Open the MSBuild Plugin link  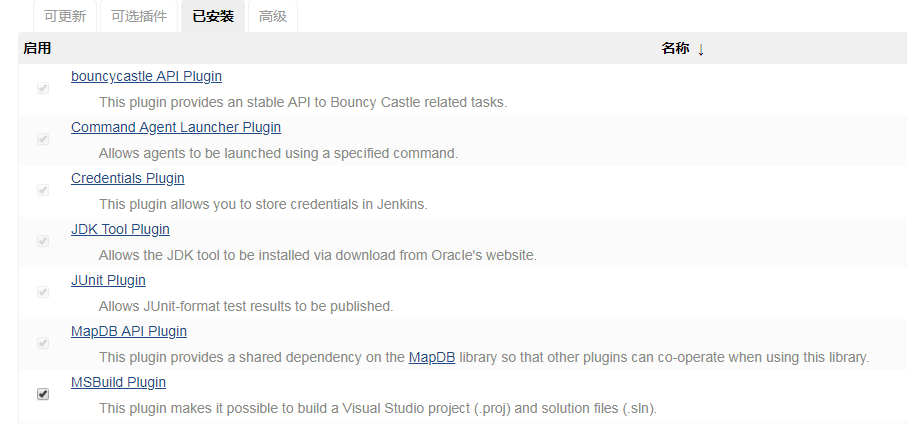pyautogui.click(x=119, y=382)
